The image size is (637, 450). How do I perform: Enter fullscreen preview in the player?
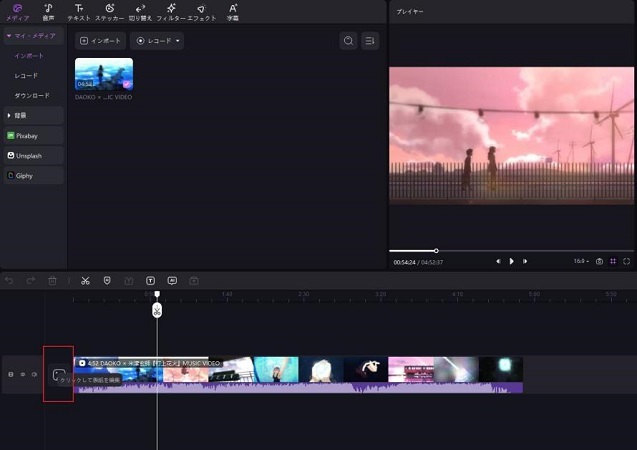click(x=626, y=261)
